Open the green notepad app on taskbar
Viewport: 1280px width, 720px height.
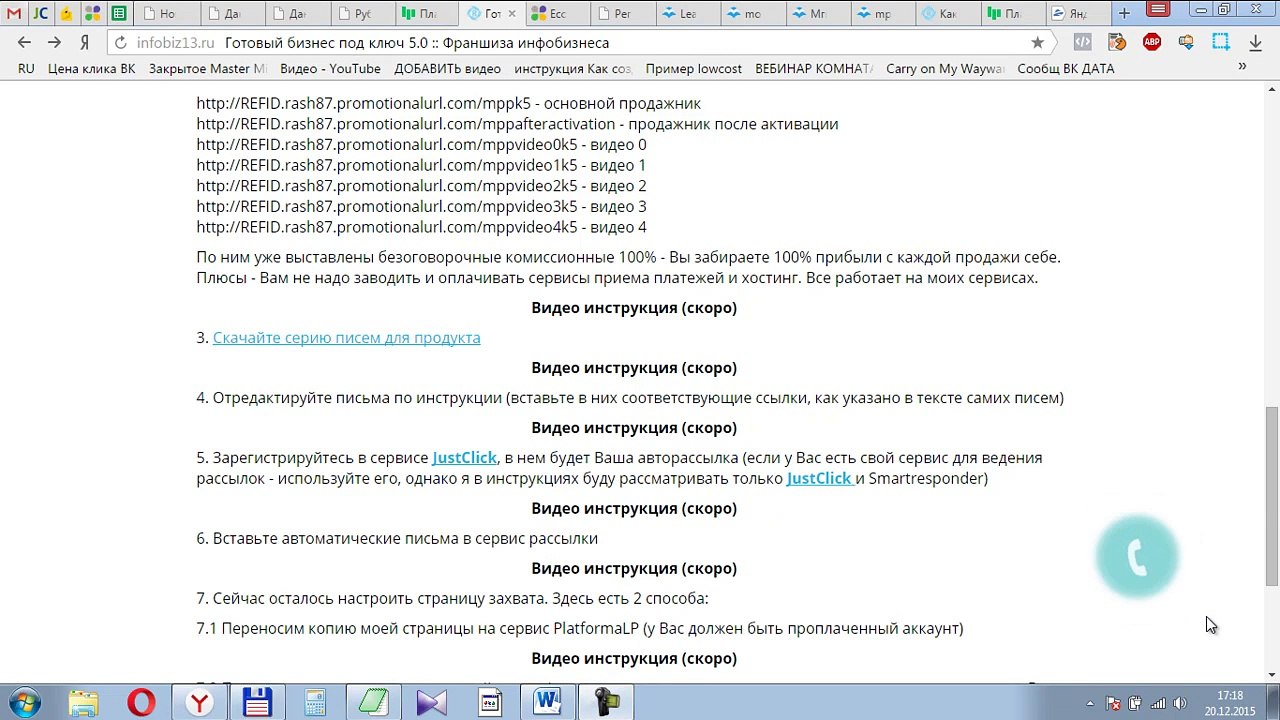pyautogui.click(x=373, y=703)
